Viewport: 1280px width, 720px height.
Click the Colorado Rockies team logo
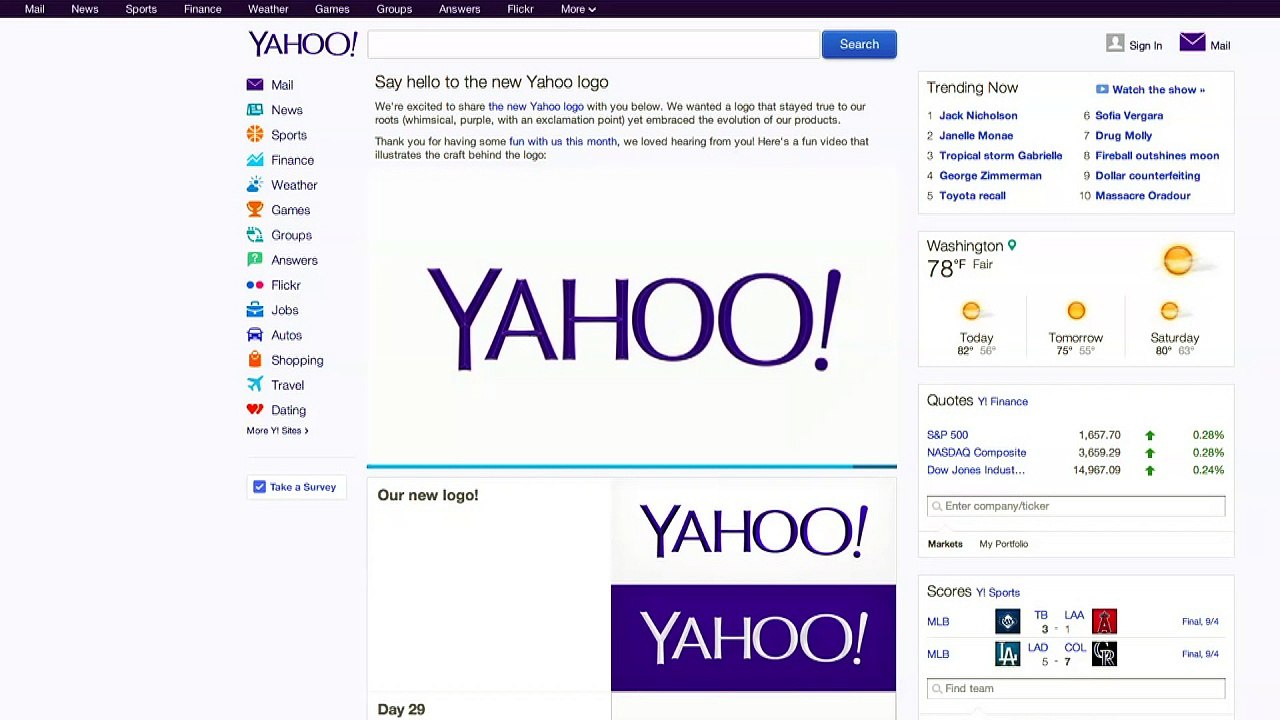pos(1104,654)
